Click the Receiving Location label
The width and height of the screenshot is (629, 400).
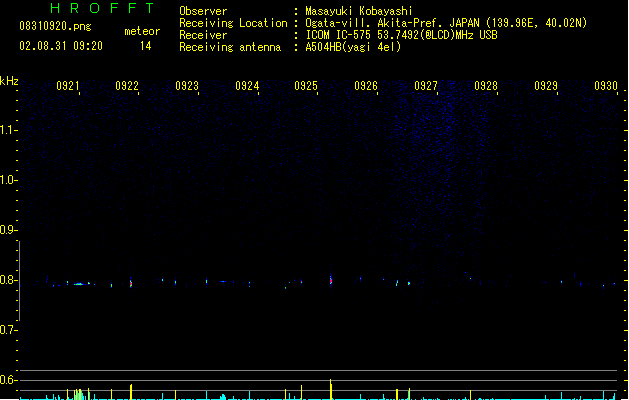pyautogui.click(x=233, y=23)
